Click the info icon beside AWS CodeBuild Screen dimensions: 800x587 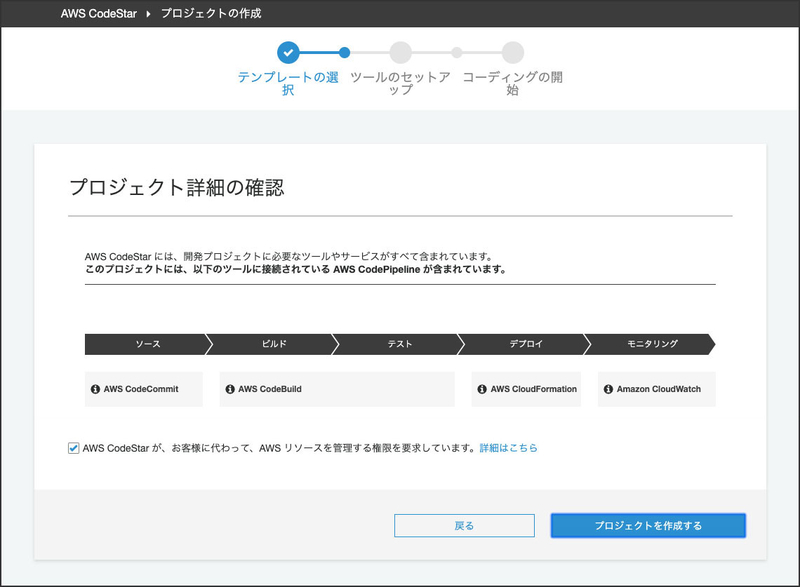pyautogui.click(x=230, y=389)
